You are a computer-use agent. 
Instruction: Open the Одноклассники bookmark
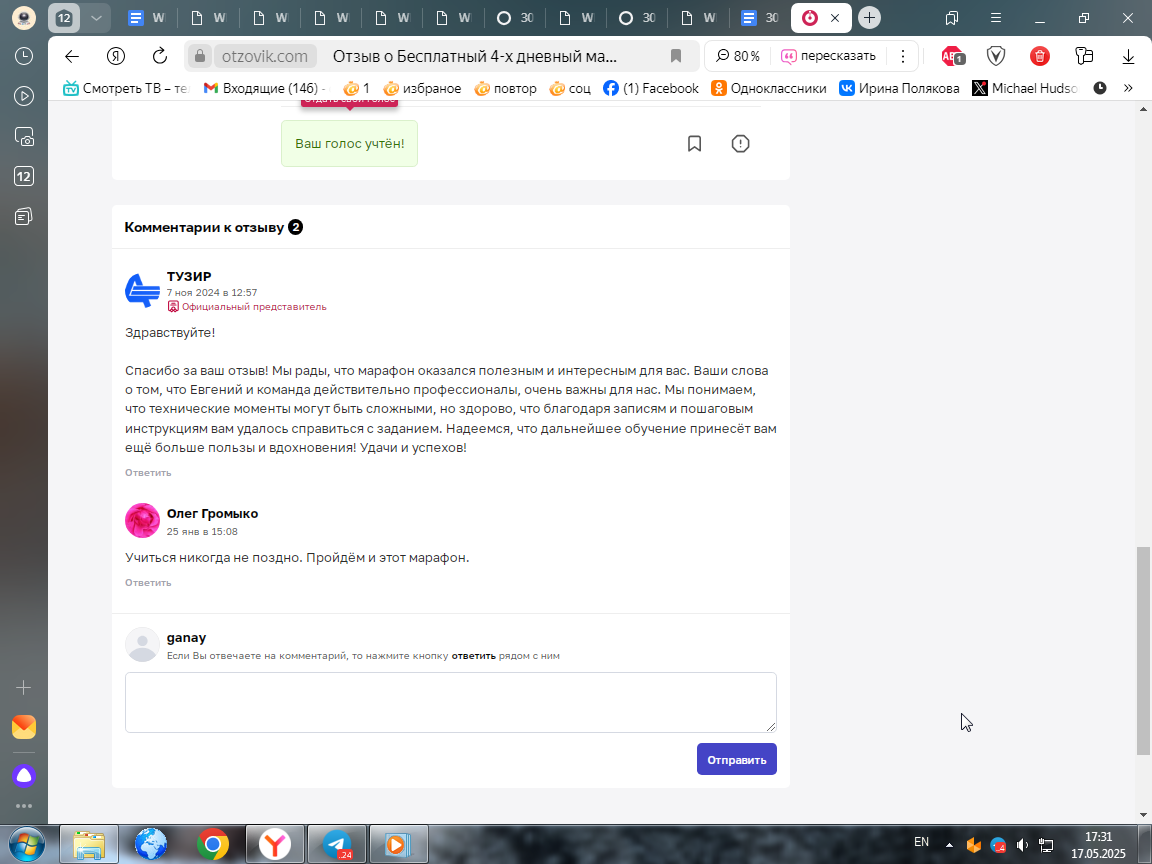tap(768, 88)
